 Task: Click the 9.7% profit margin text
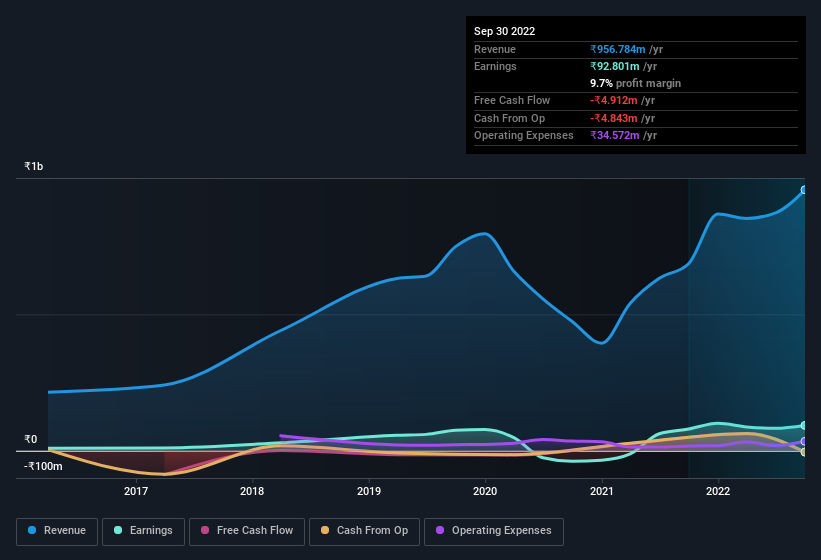(x=635, y=83)
